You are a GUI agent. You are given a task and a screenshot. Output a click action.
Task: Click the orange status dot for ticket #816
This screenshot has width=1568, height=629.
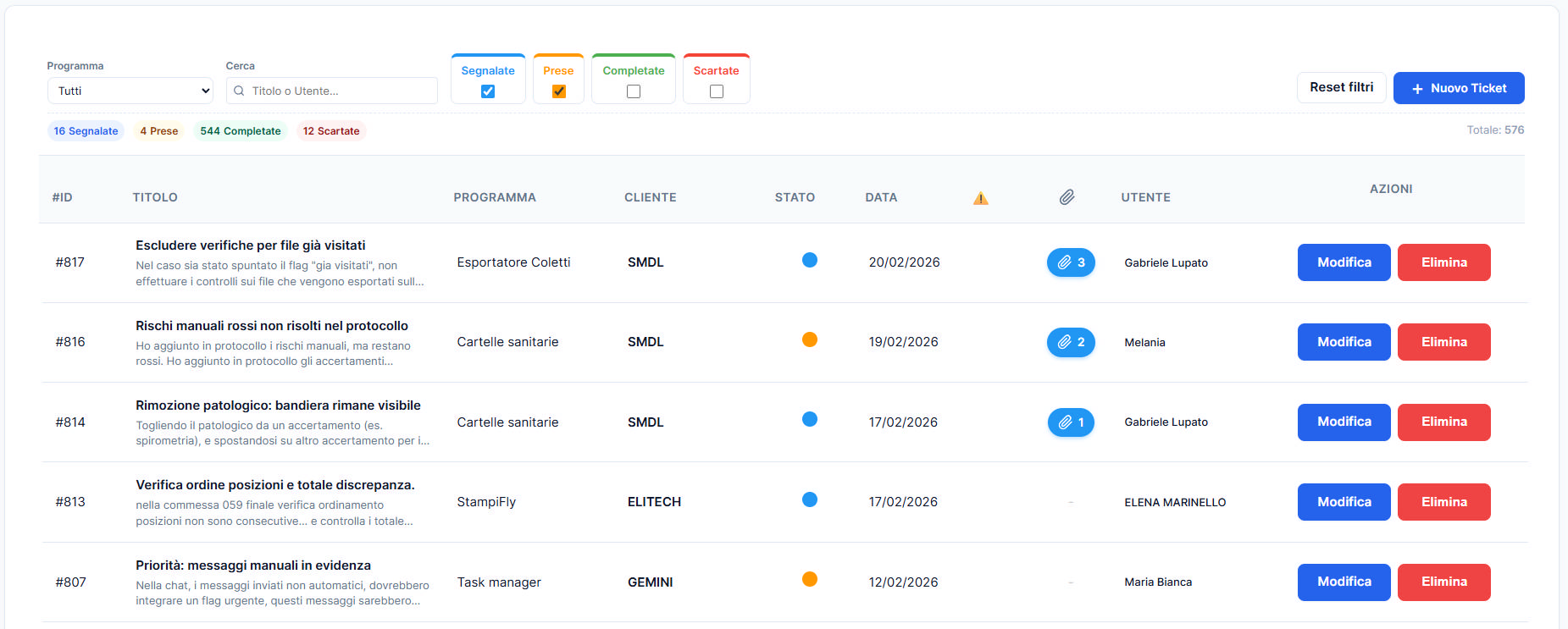[x=809, y=339]
